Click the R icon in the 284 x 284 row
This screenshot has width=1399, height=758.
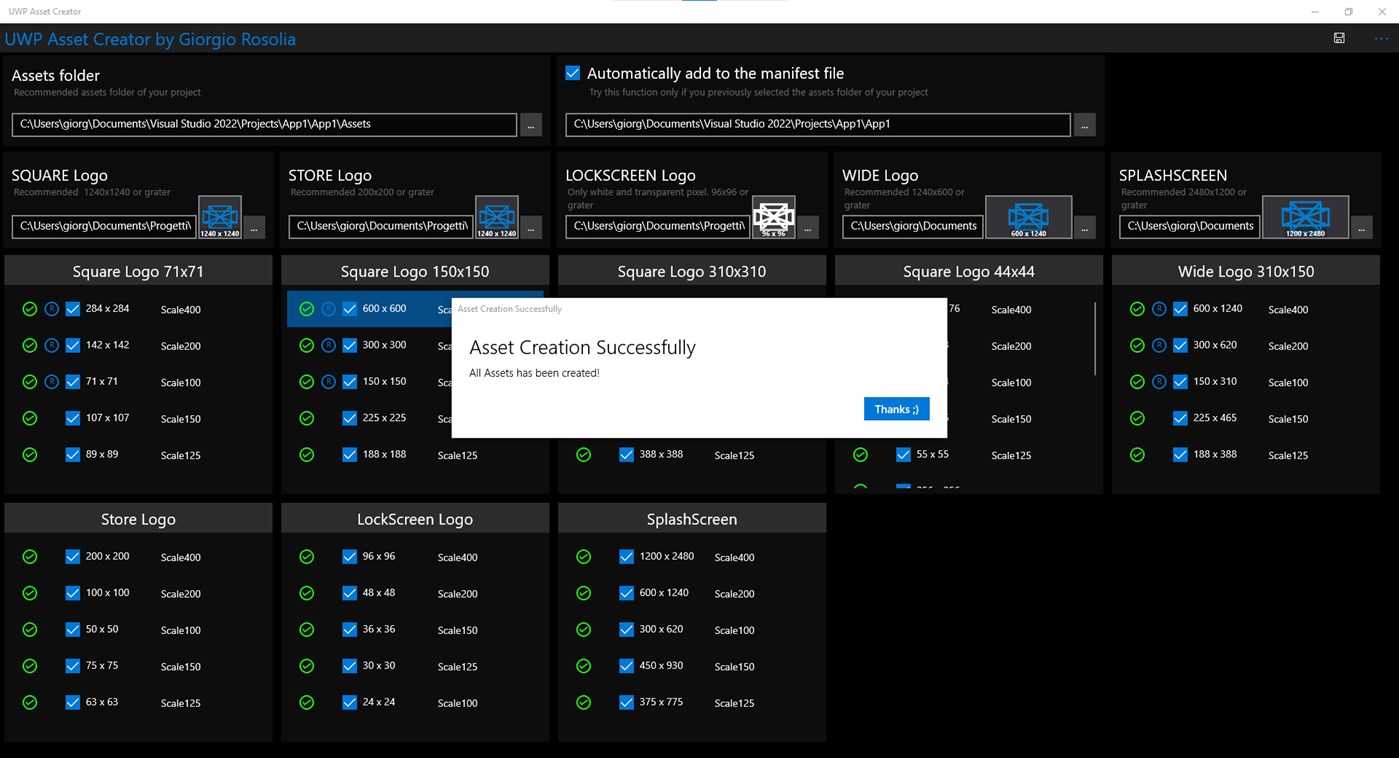click(52, 309)
